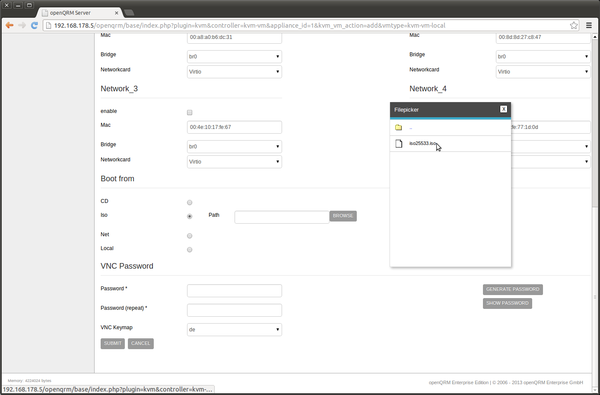Open Networkcard dropdown above Network_3 heading

point(234,72)
